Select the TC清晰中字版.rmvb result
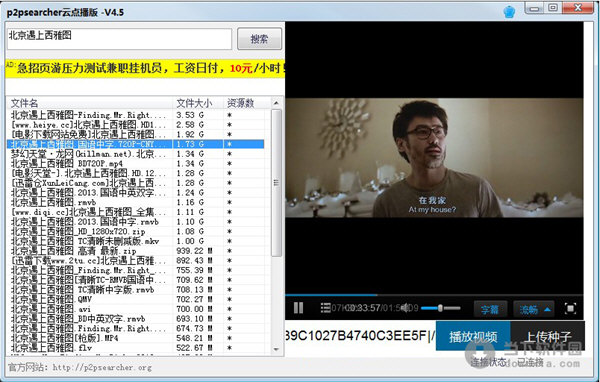This screenshot has width=600, height=382. point(135,290)
